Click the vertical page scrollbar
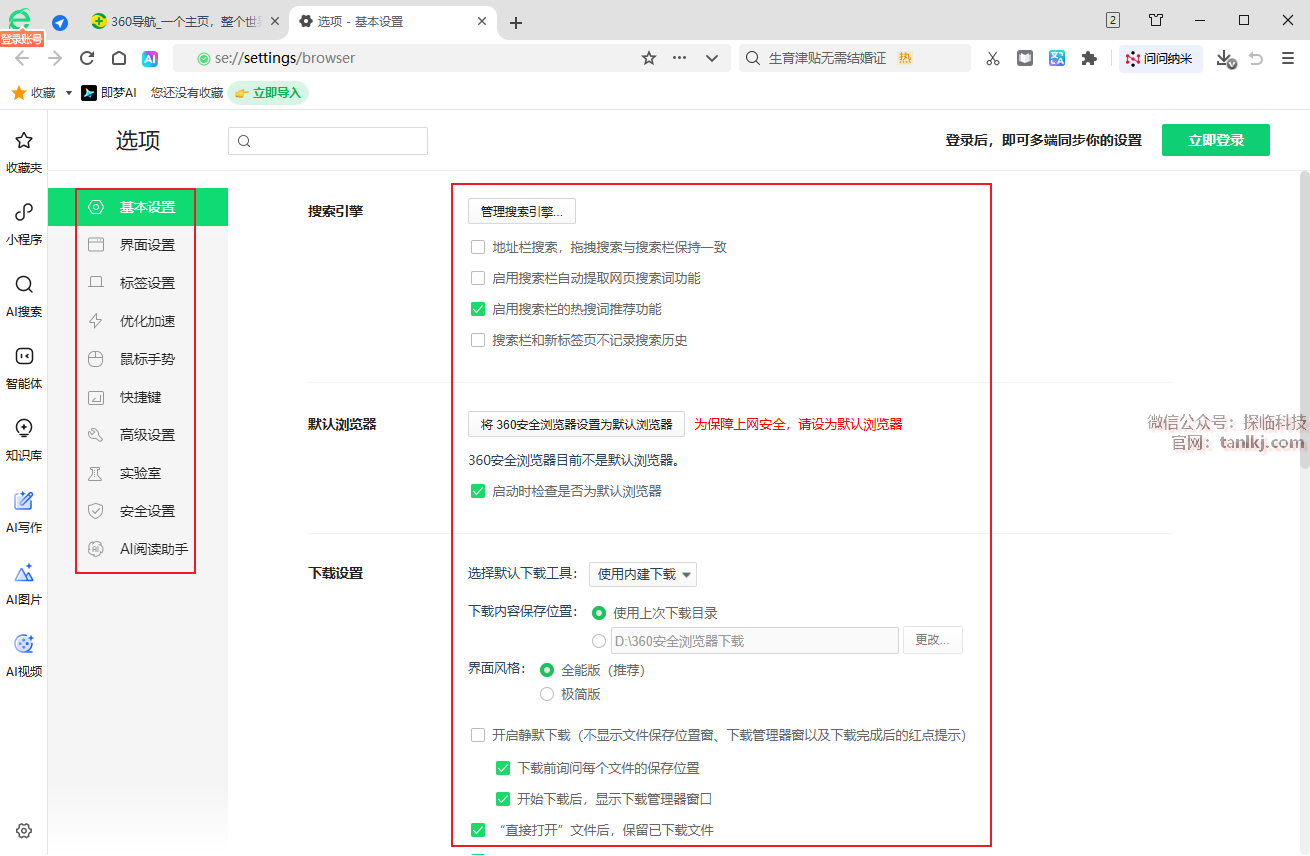 pyautogui.click(x=1303, y=320)
